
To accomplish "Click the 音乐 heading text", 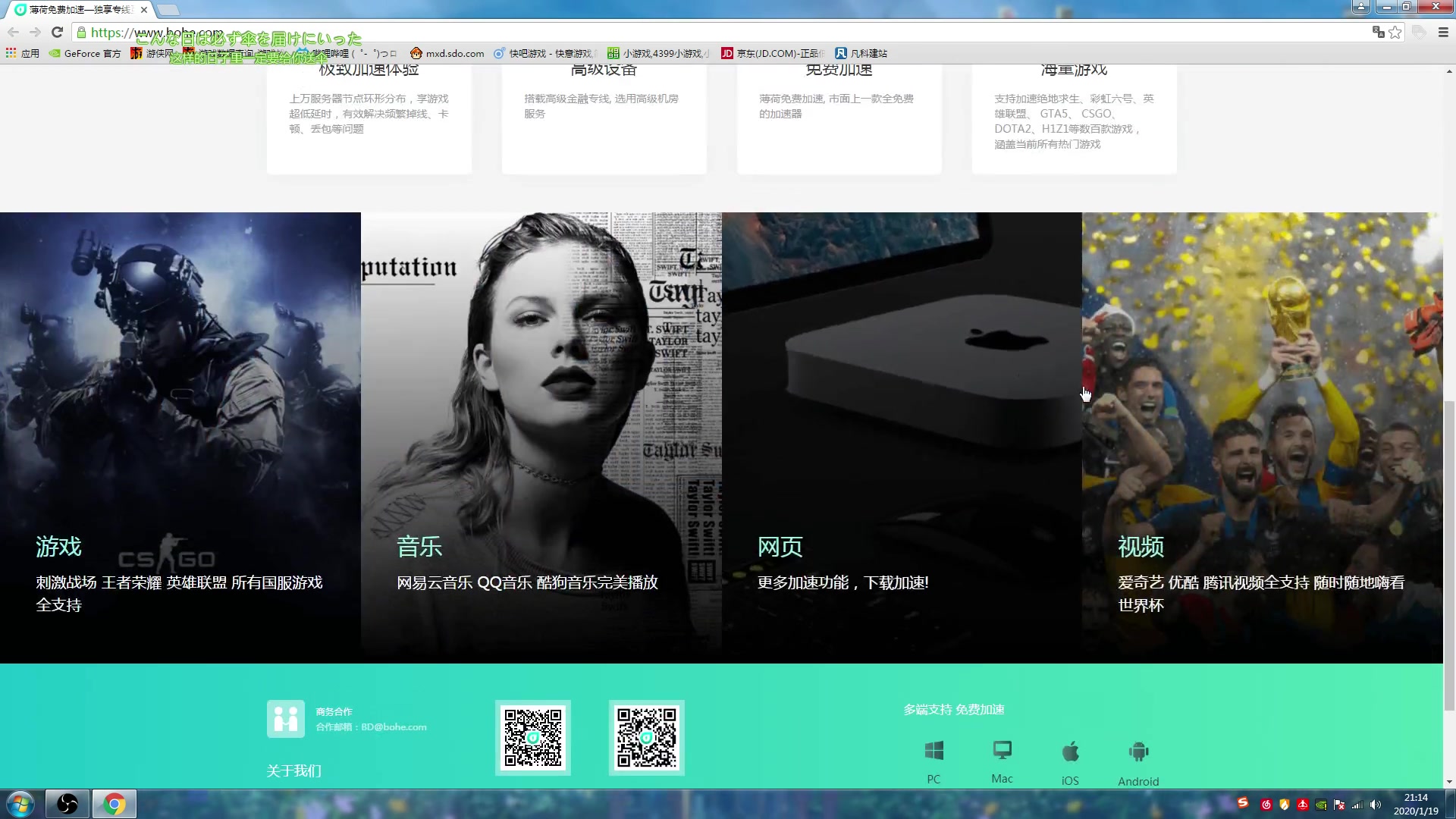I will [x=419, y=547].
